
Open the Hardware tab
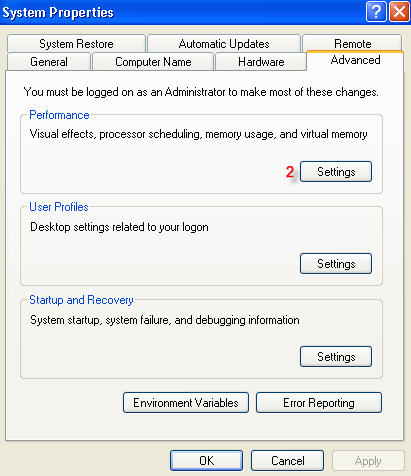tap(261, 62)
